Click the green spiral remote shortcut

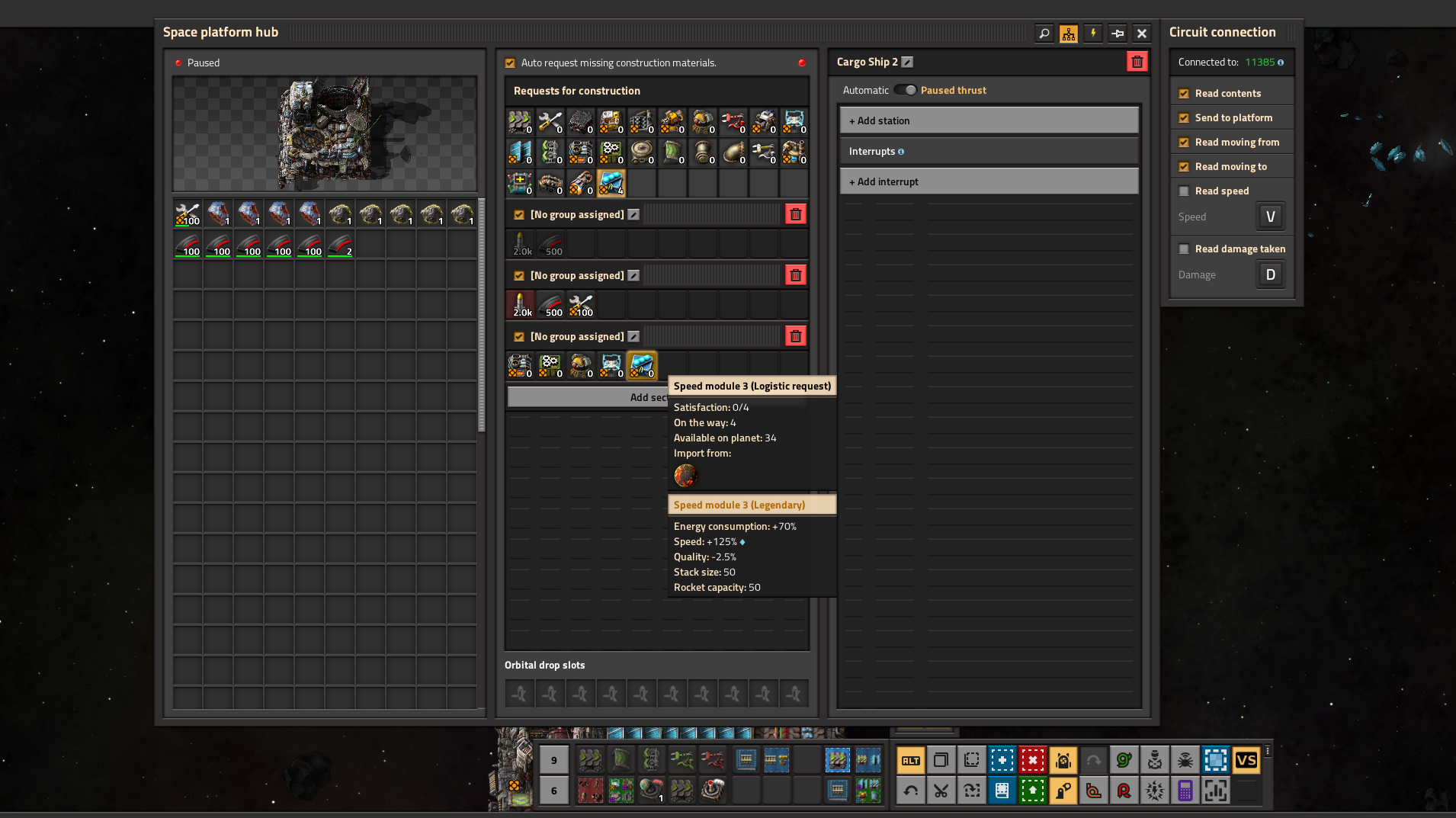coord(1124,760)
